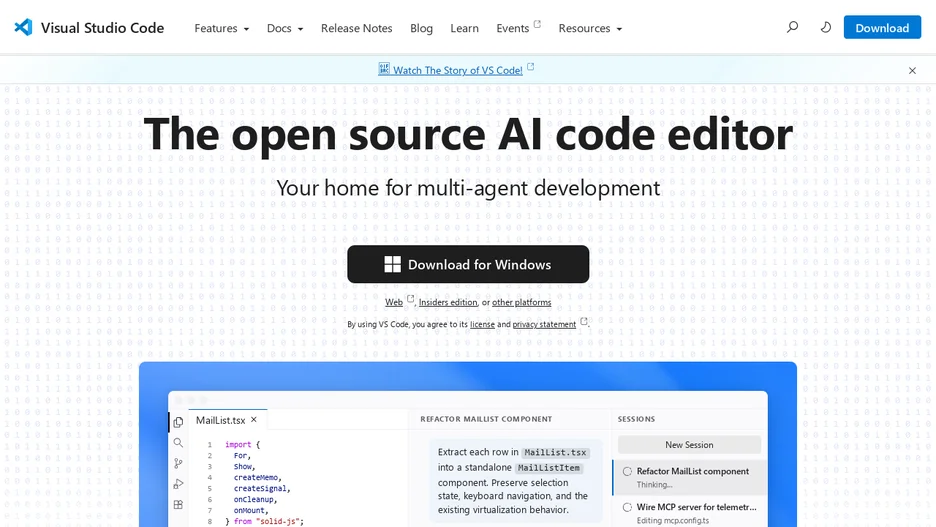The image size is (936, 527).
Task: Click the import keyword on line 1
Action: pyautogui.click(x=238, y=445)
